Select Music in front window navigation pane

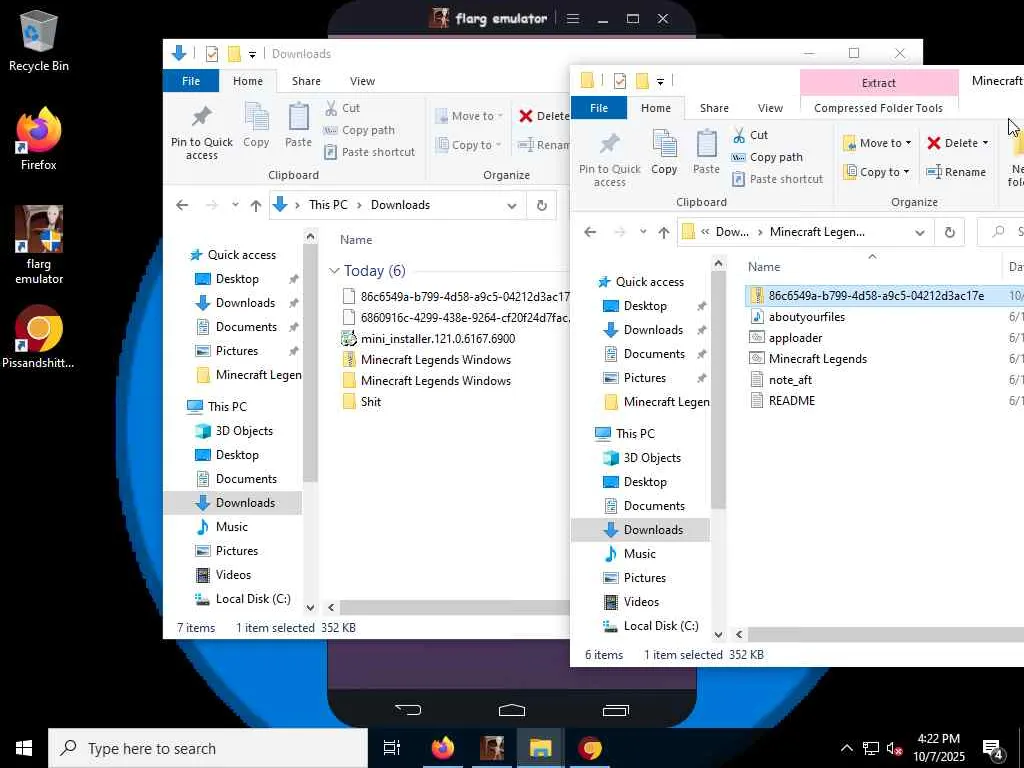[x=639, y=554]
